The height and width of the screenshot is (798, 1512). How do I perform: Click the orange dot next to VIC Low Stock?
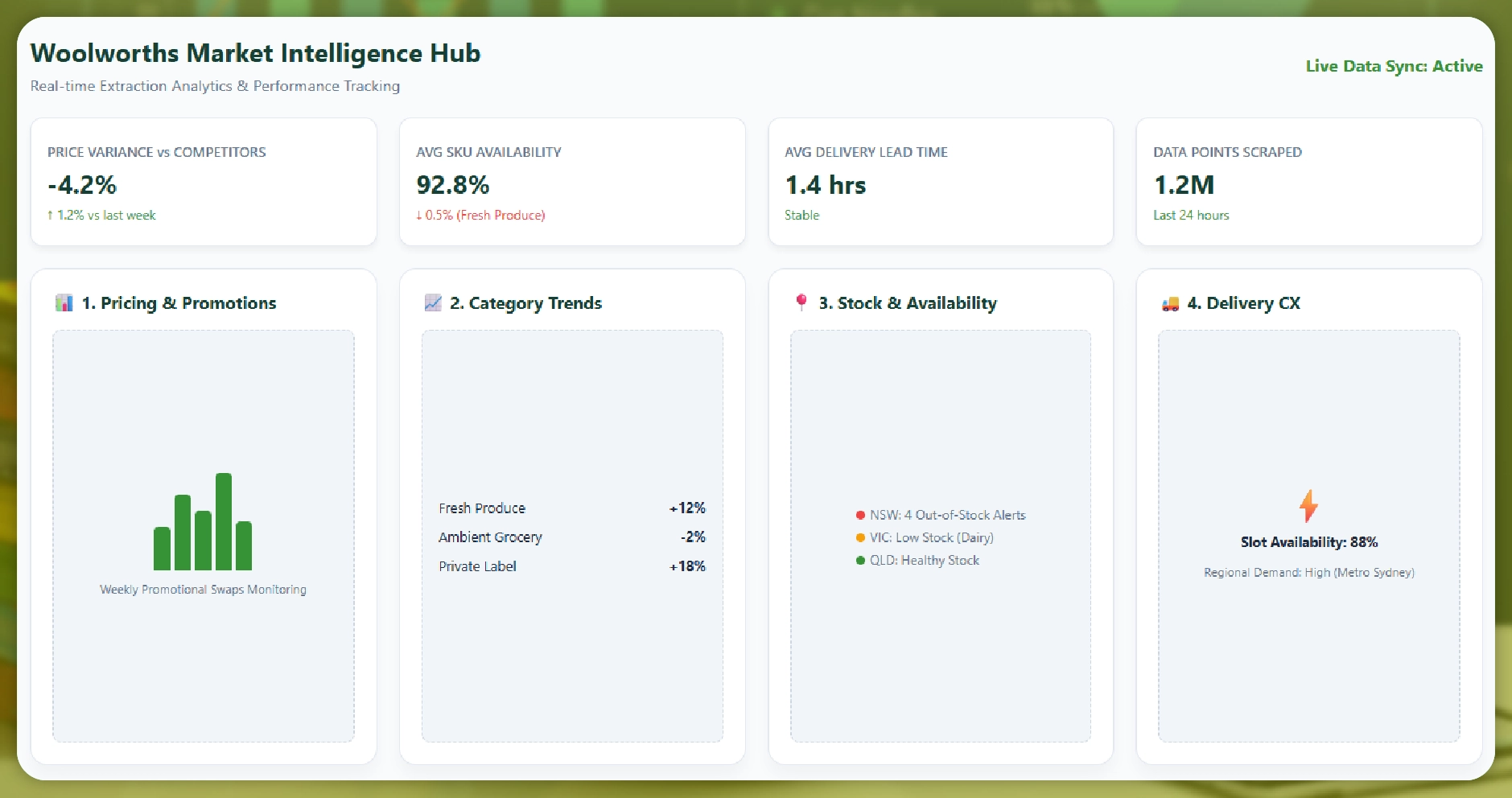(860, 538)
